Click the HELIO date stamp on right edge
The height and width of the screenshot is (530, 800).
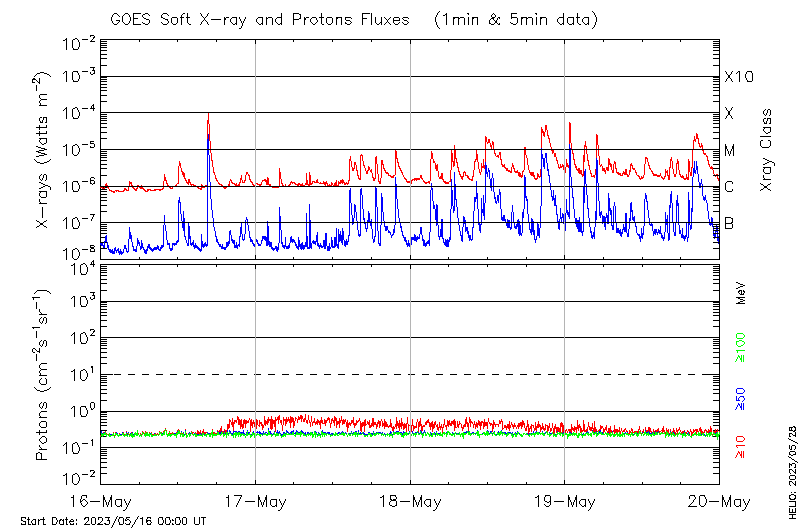tap(789, 470)
